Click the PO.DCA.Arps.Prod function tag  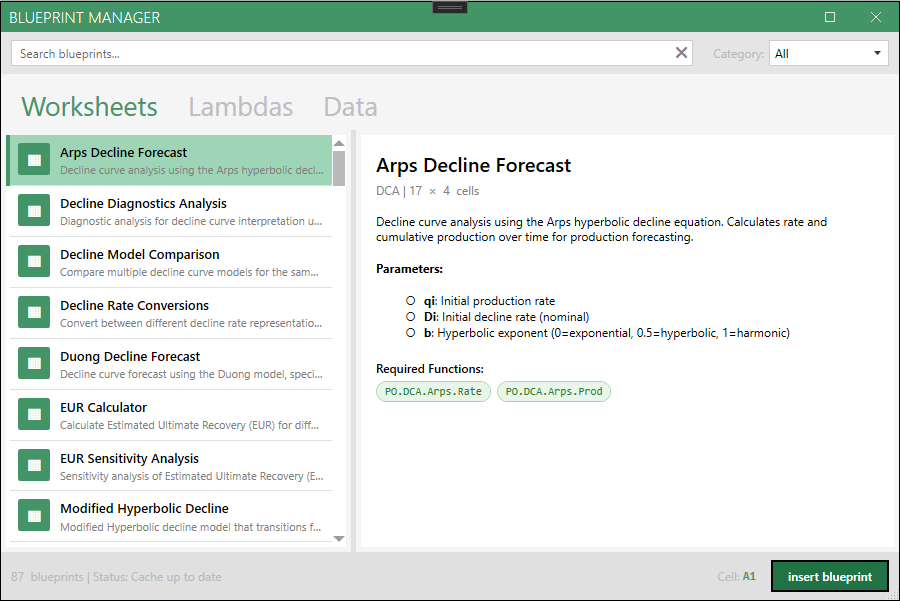point(553,391)
